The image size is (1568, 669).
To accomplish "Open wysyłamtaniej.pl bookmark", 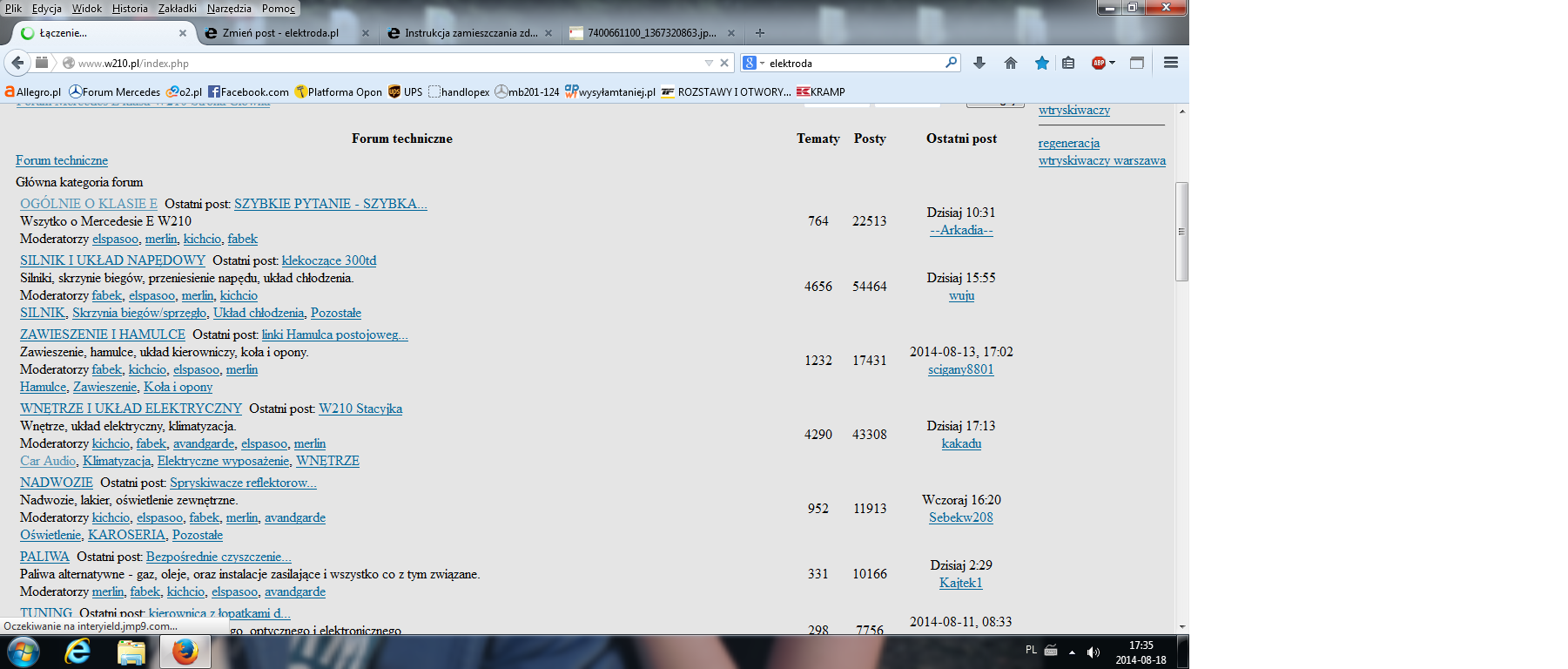I will [609, 91].
